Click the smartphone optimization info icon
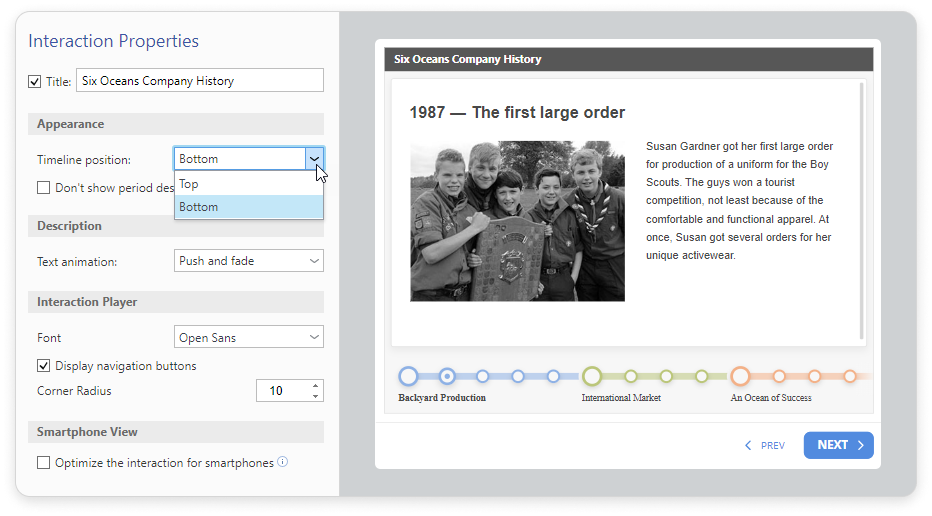Viewport: 932px width, 516px height. (x=283, y=462)
